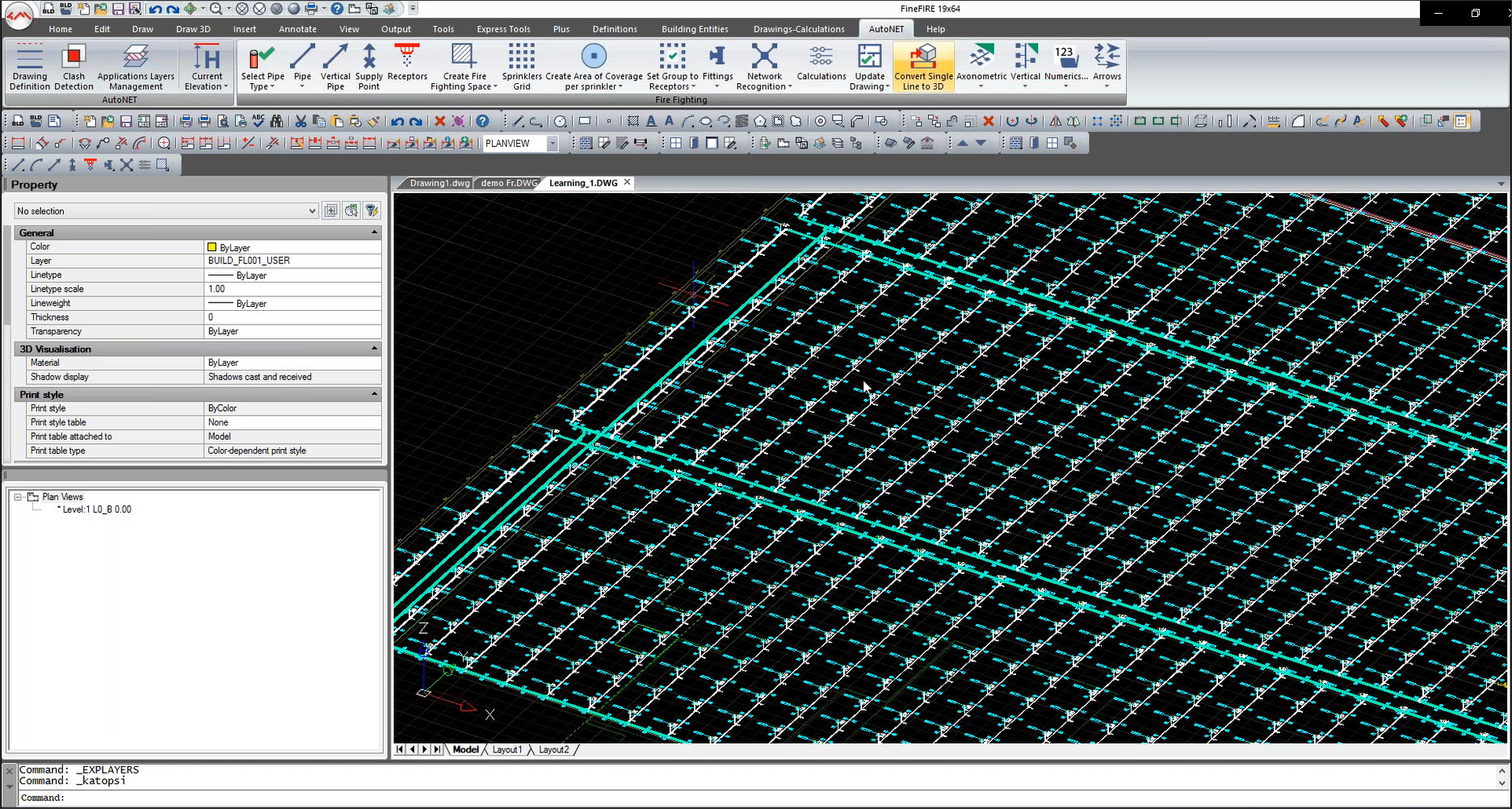Click the first layout tab navigation arrow
Image resolution: width=1512 pixels, height=809 pixels.
tap(400, 750)
